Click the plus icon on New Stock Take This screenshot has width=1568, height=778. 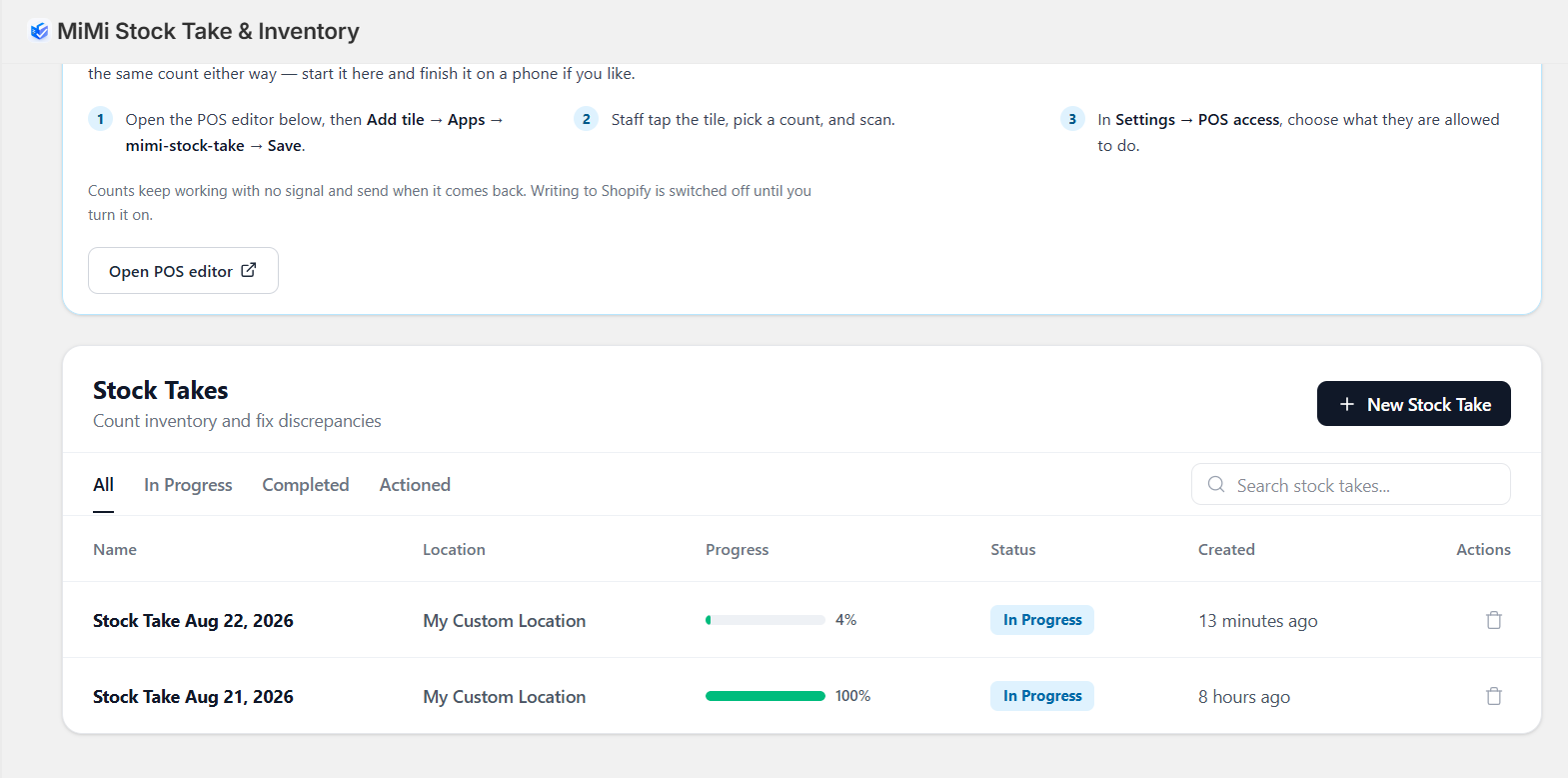[1346, 404]
